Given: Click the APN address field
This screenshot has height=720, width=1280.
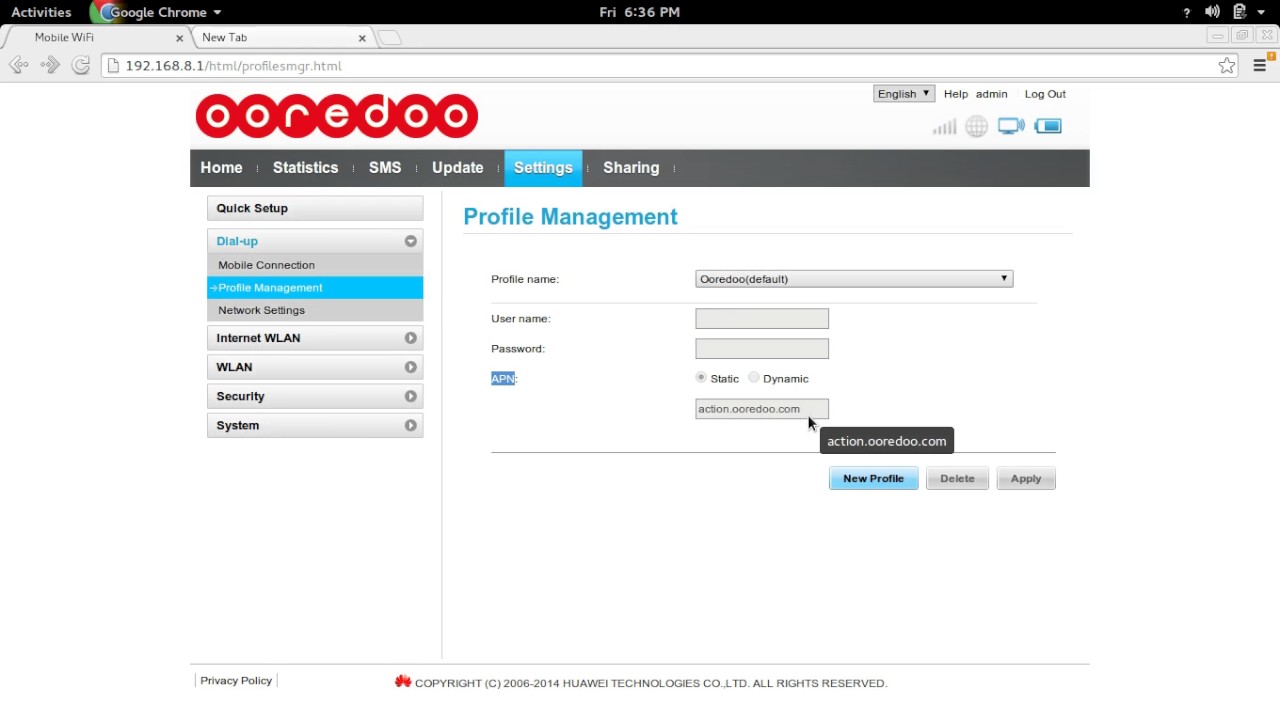Looking at the screenshot, I should [762, 409].
